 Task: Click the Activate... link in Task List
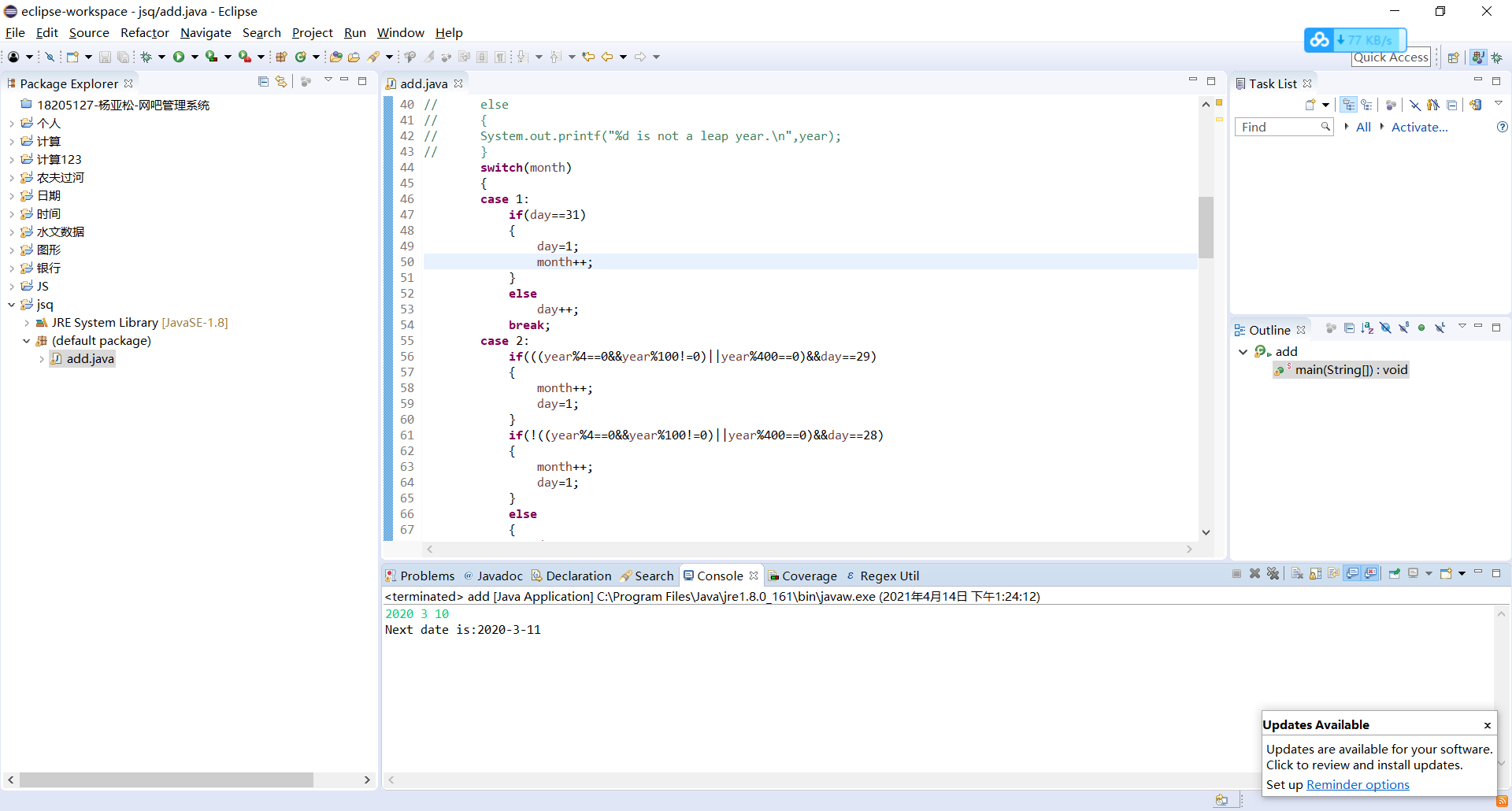(x=1419, y=127)
